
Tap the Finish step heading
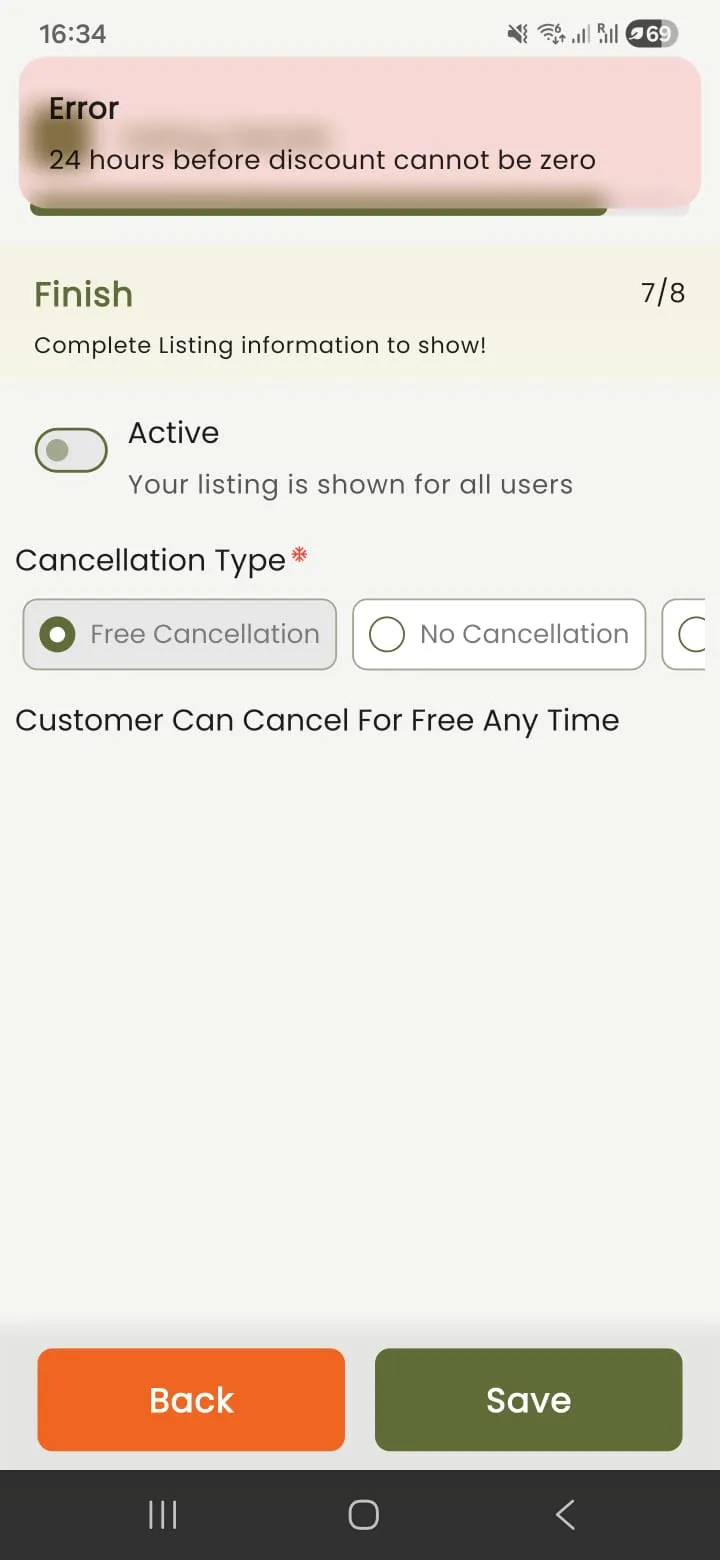pyautogui.click(x=84, y=295)
